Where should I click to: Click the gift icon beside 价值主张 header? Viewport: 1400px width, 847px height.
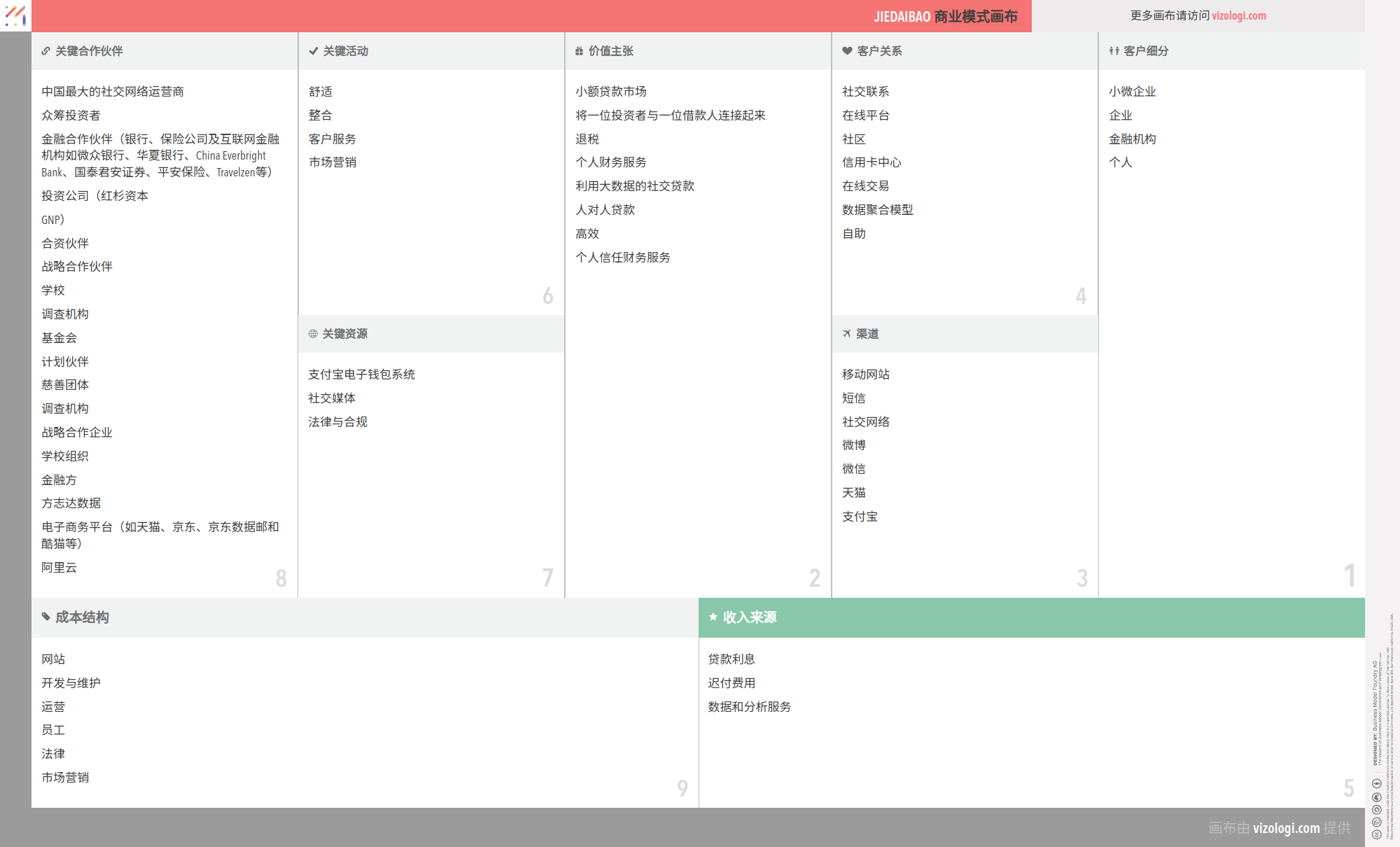[579, 50]
